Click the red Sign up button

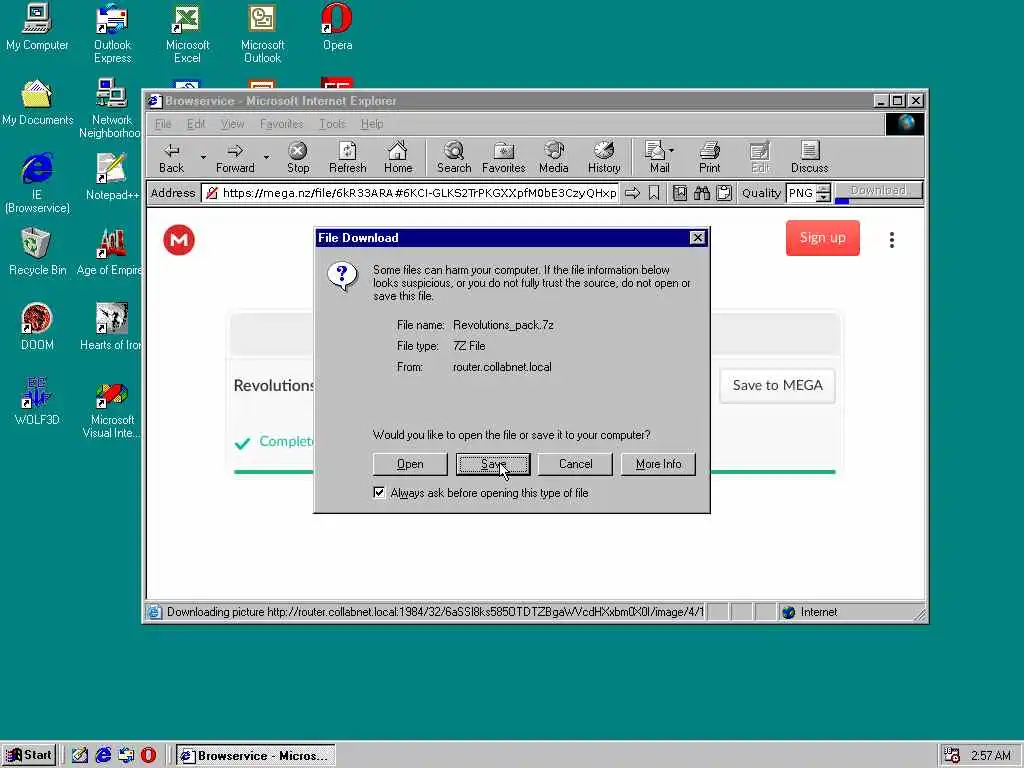823,238
